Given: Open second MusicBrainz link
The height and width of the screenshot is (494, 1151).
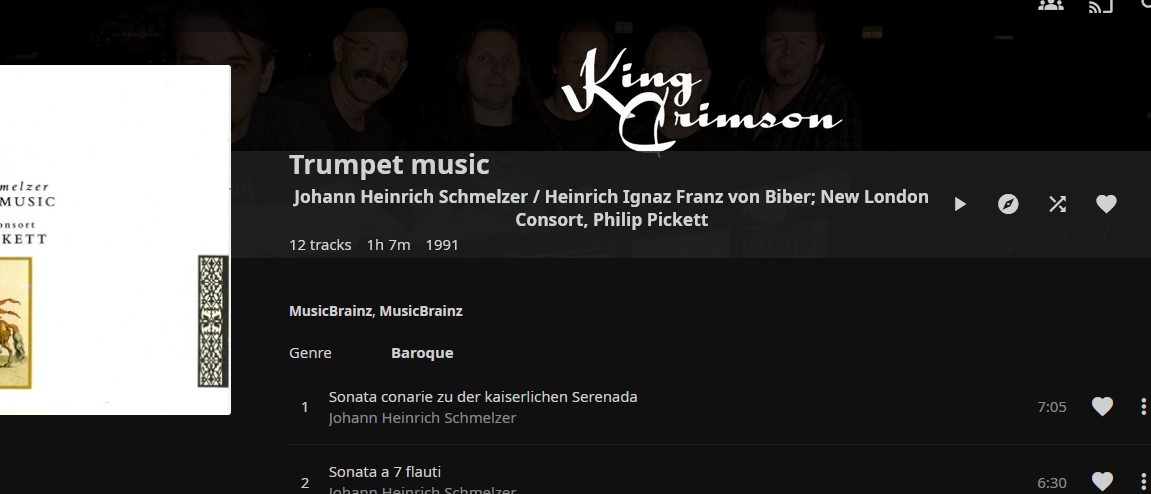Looking at the screenshot, I should 421,310.
